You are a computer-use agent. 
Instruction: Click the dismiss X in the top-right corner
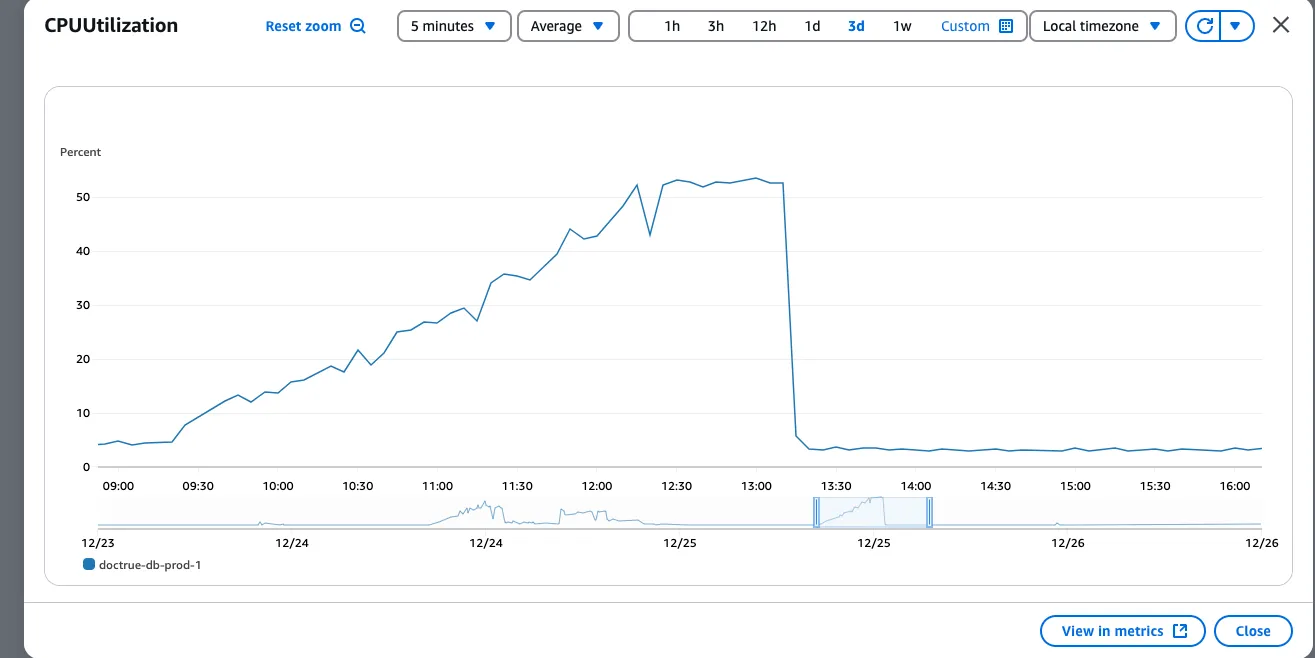(1280, 25)
